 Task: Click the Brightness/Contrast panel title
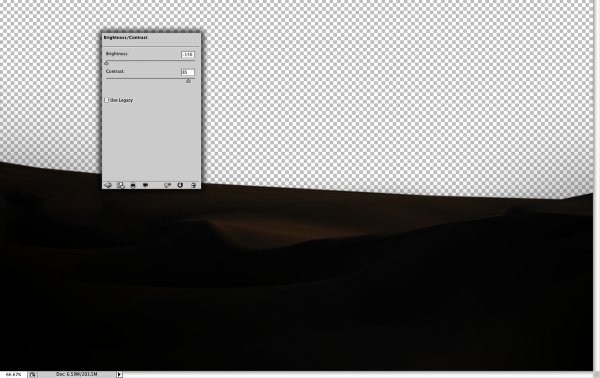126,37
